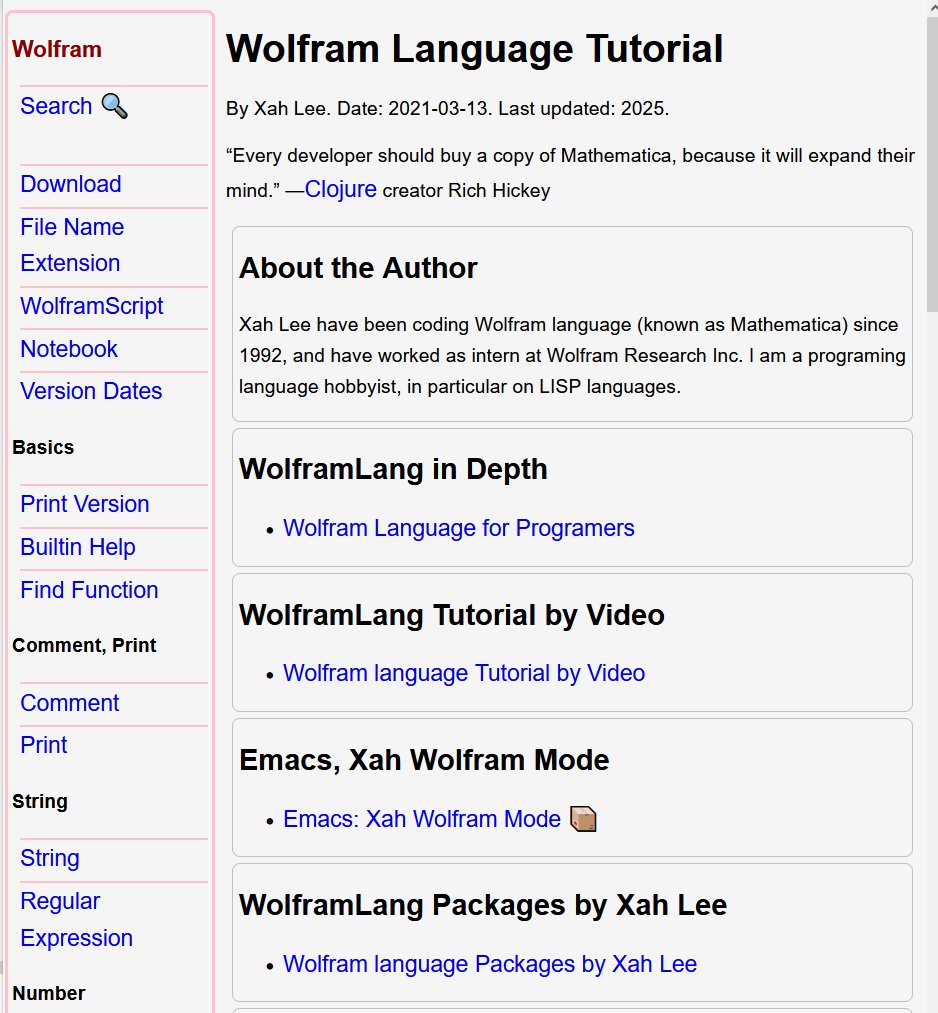The width and height of the screenshot is (938, 1013).
Task: Click the Comment, Print section label
Action: click(84, 645)
